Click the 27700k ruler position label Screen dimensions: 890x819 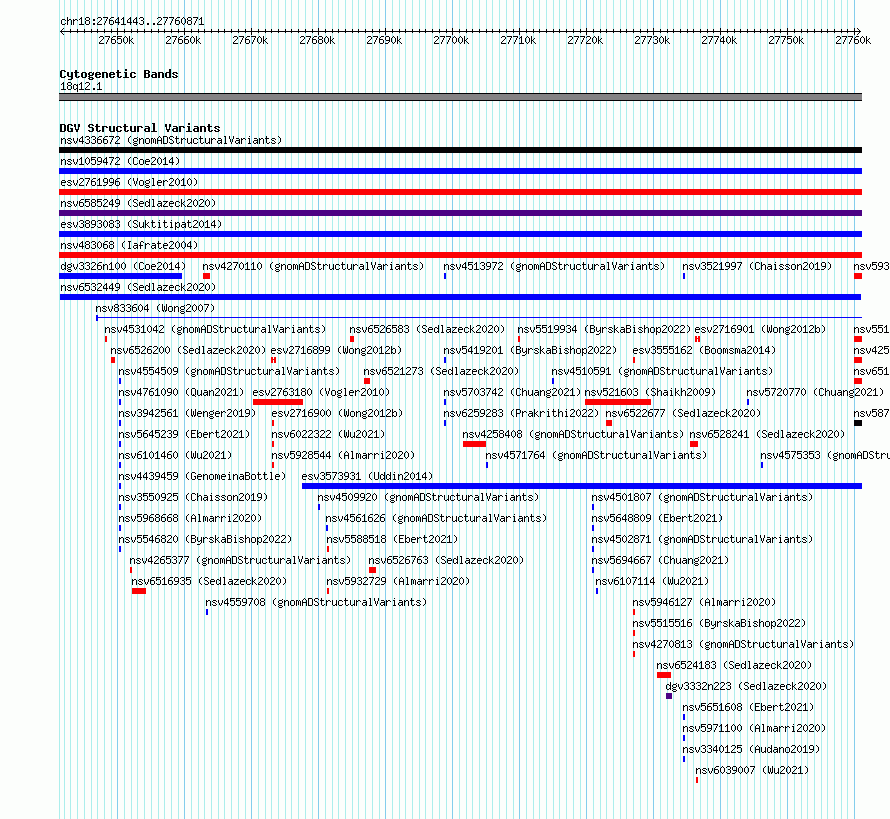click(451, 40)
